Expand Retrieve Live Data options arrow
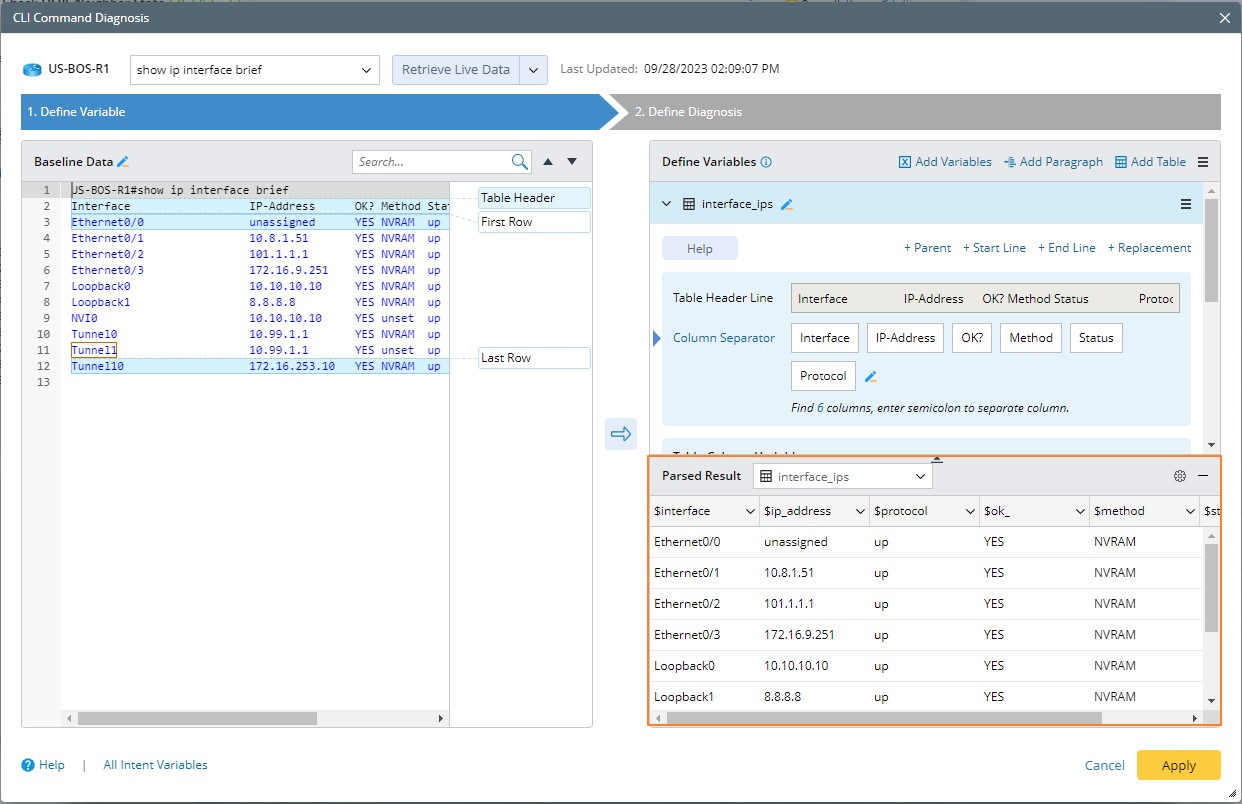 coord(534,70)
